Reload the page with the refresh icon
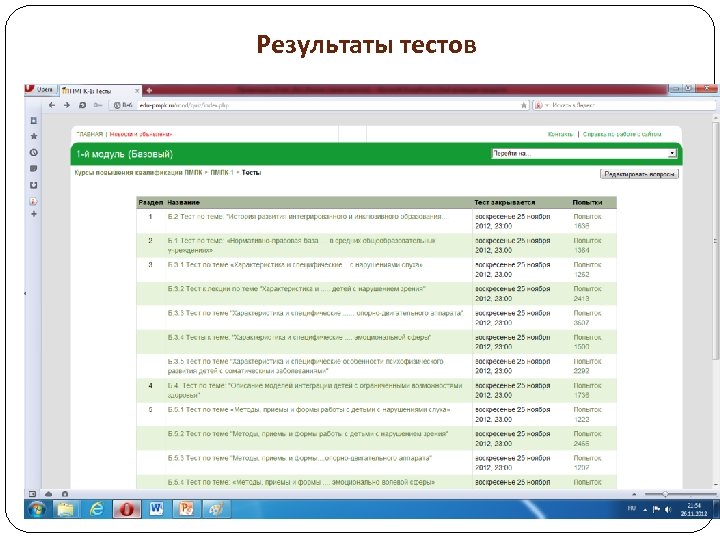Screen dimensions: 720x540 (82, 105)
